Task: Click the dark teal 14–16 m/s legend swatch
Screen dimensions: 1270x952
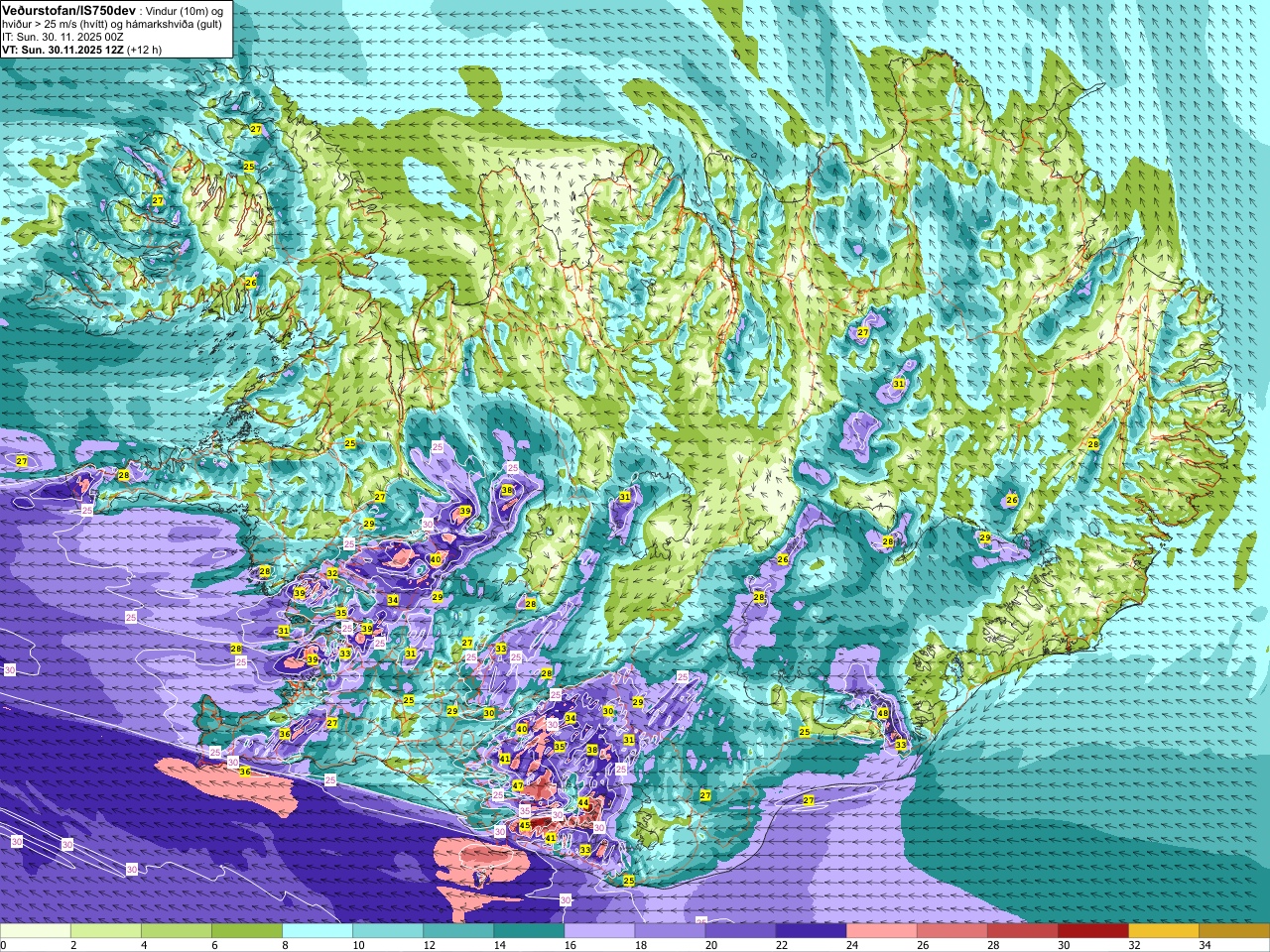Action: (529, 931)
